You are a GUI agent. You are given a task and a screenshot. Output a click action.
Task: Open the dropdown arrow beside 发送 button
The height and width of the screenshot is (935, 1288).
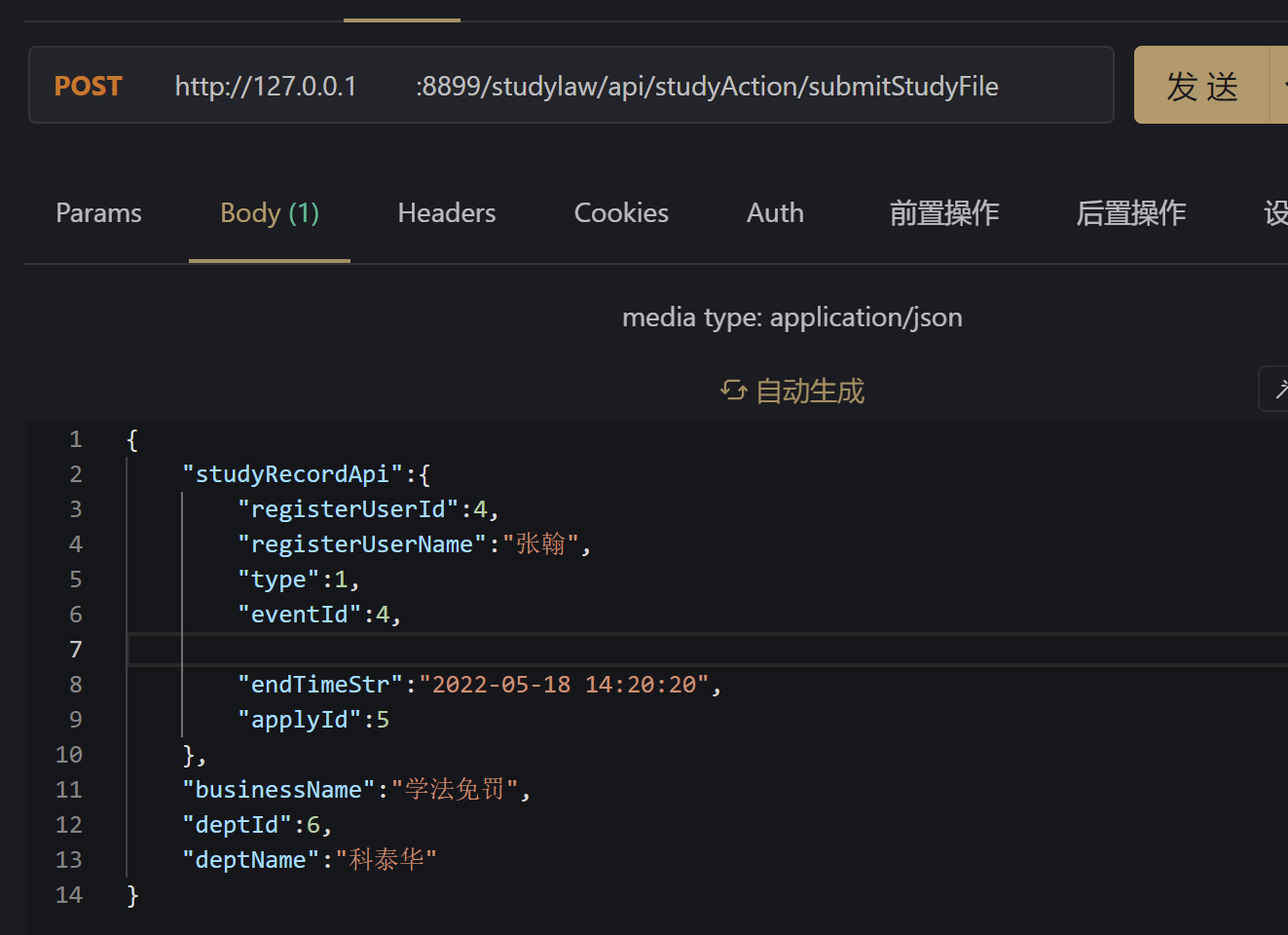point(1280,86)
